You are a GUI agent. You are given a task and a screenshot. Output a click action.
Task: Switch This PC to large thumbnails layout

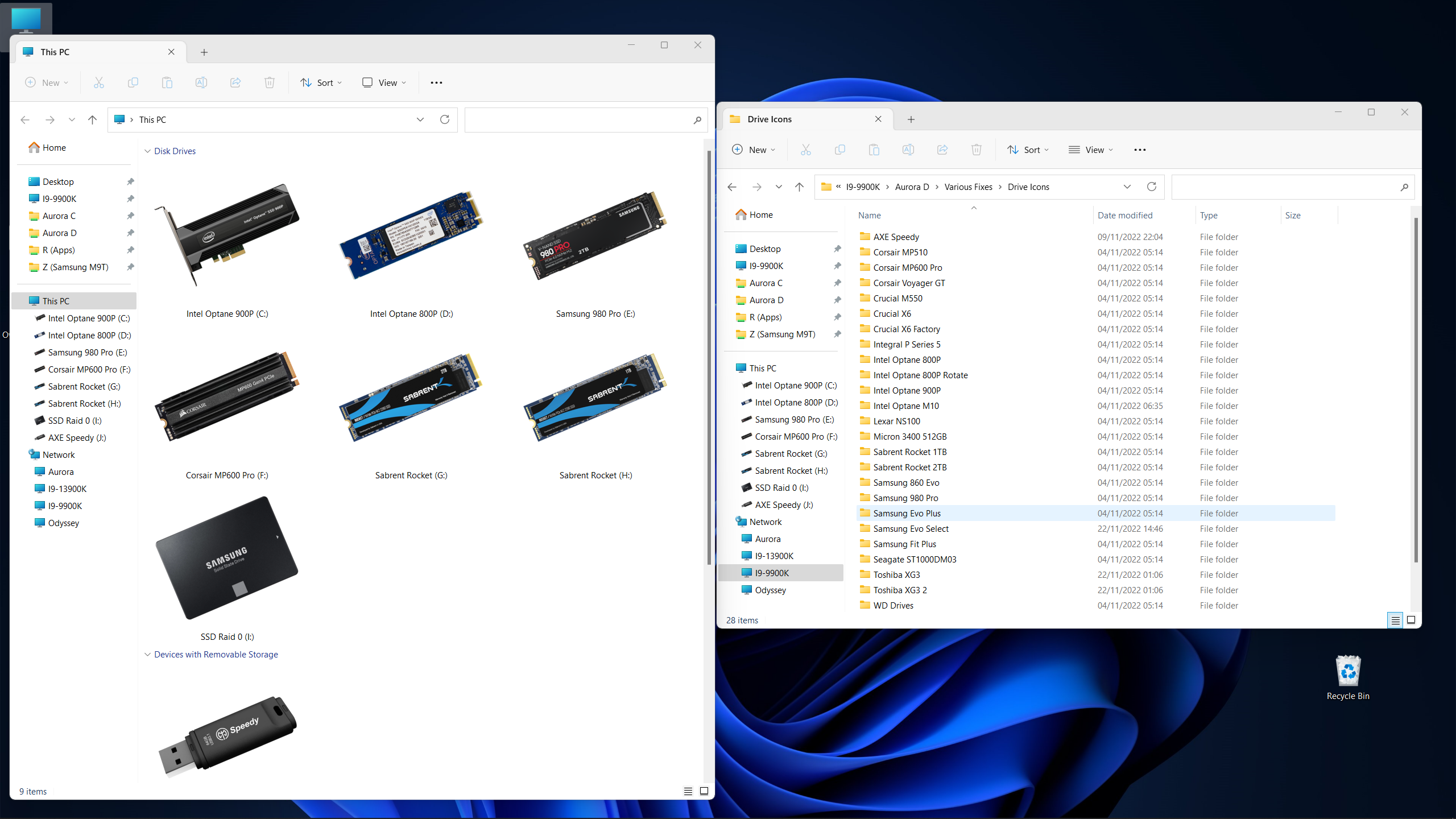click(x=704, y=791)
